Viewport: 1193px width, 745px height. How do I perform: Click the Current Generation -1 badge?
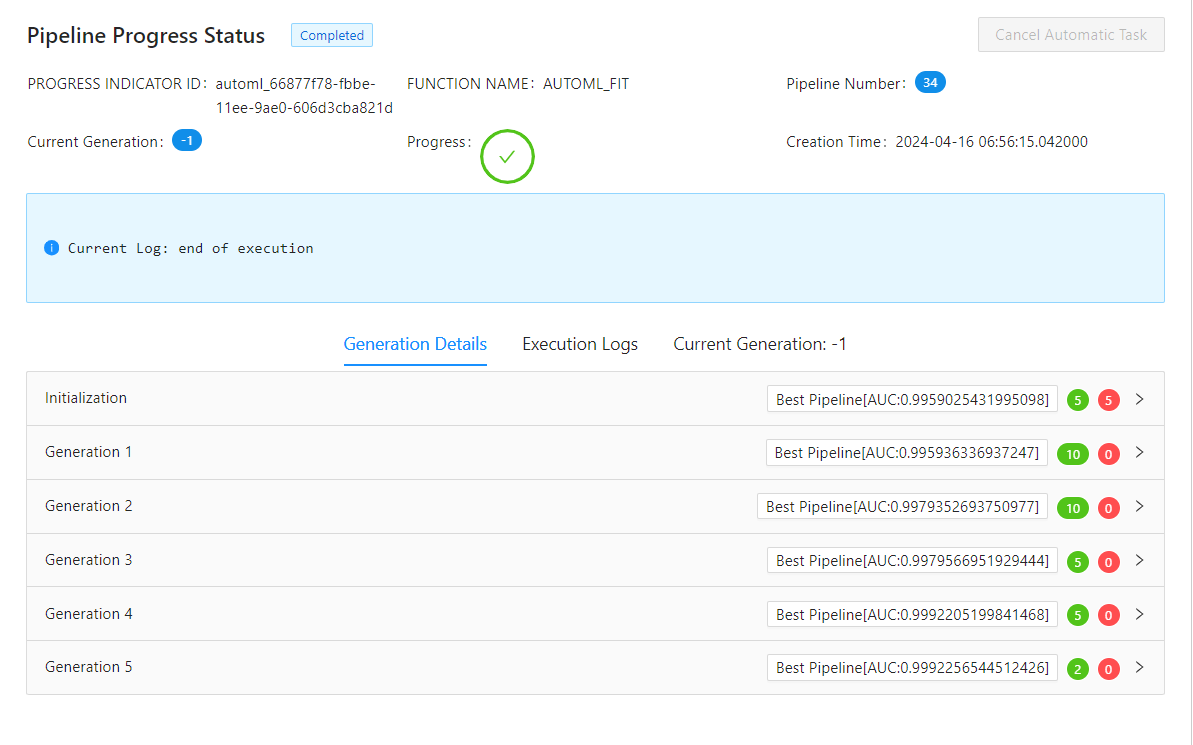tap(187, 141)
